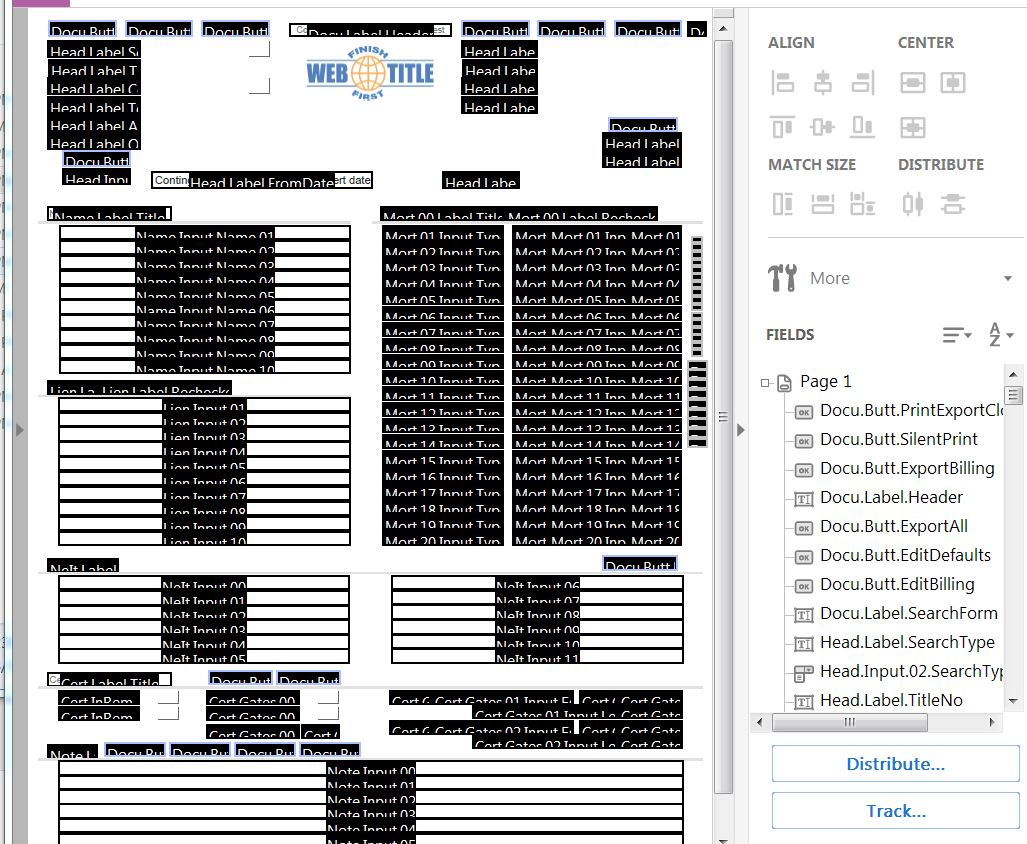Click the Fields list scroll up arrow
The height and width of the screenshot is (844, 1027).
coord(1013,375)
